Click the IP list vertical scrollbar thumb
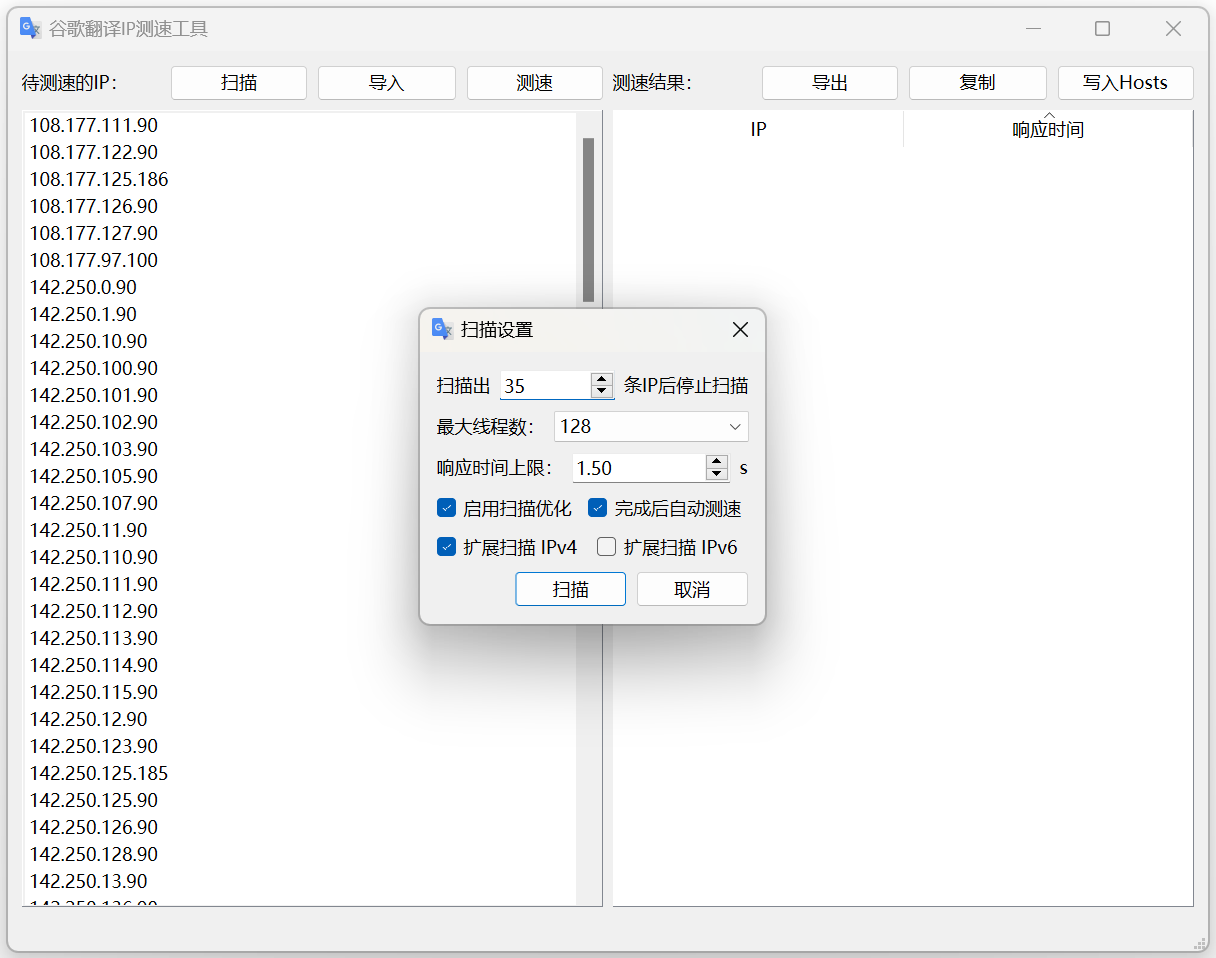This screenshot has height=958, width=1216. [x=588, y=220]
